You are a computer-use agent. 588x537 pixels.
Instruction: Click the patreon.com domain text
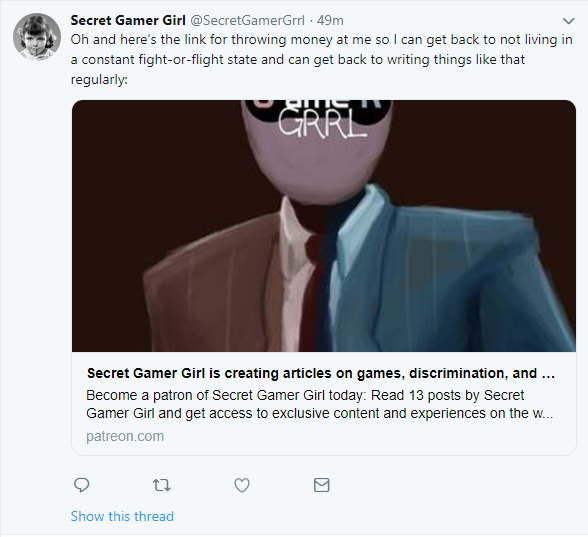[125, 436]
